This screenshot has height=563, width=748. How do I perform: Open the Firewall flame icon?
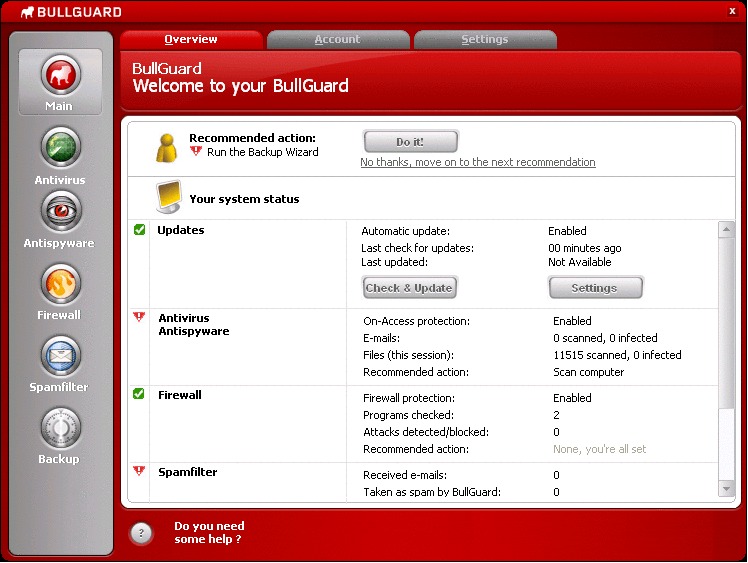61,284
